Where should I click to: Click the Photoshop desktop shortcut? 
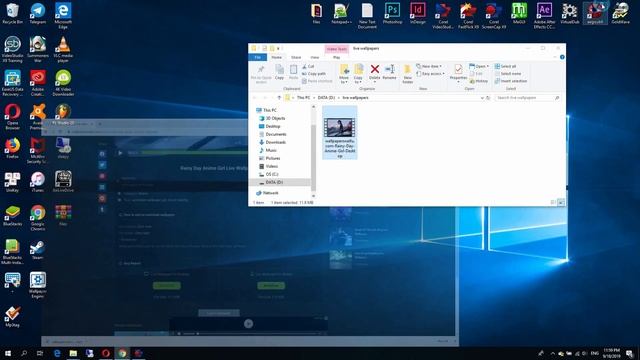(392, 13)
